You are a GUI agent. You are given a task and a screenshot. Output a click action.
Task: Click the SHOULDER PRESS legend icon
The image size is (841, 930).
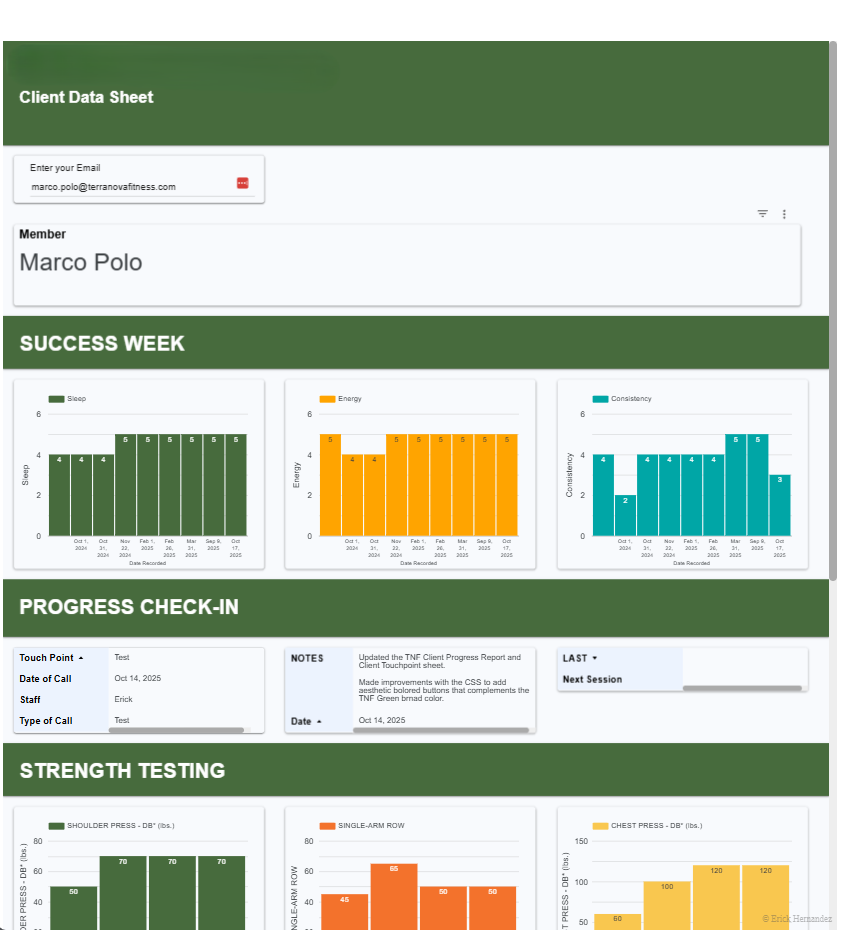pos(57,826)
